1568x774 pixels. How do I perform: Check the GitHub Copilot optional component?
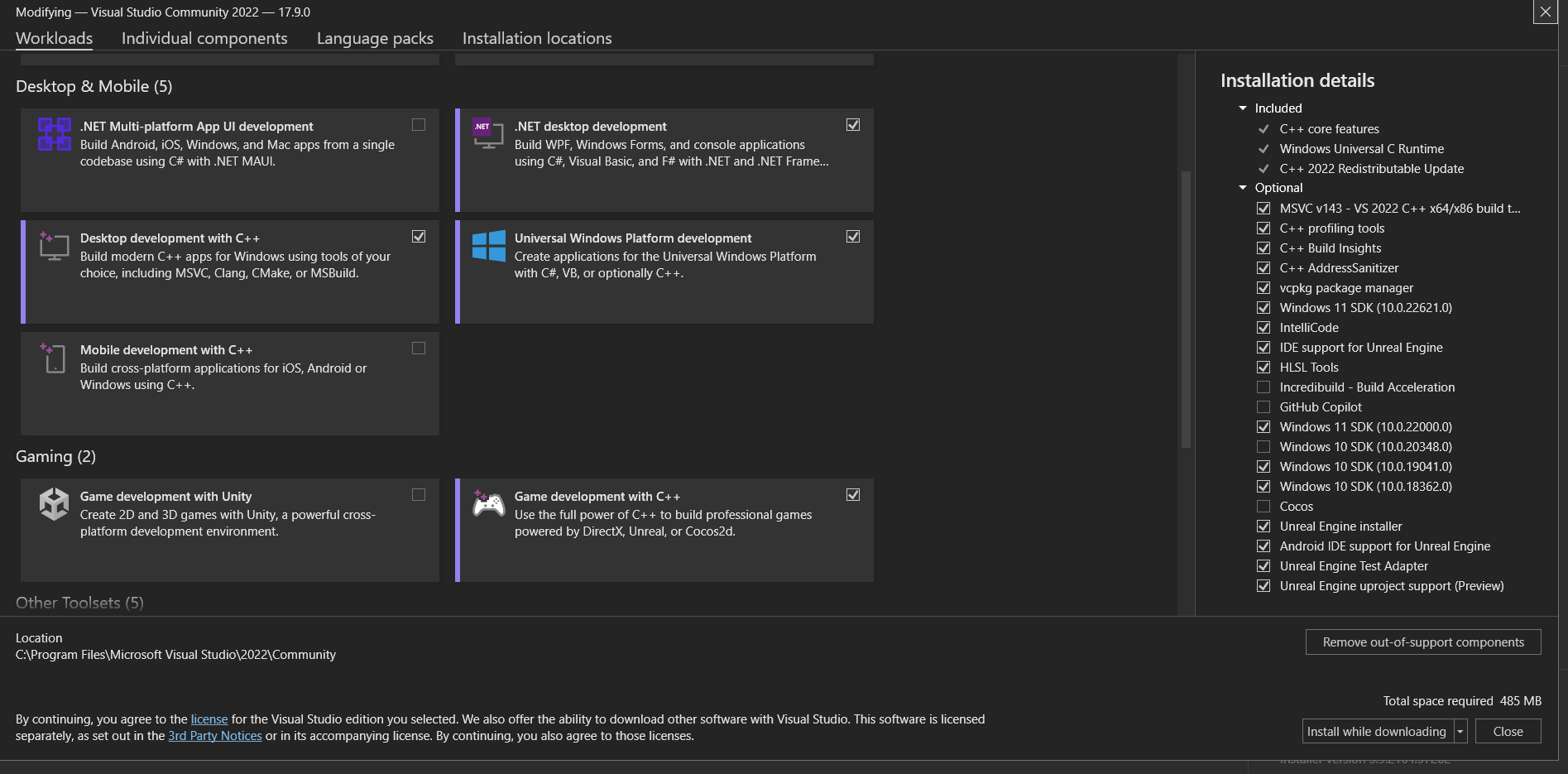(1264, 407)
